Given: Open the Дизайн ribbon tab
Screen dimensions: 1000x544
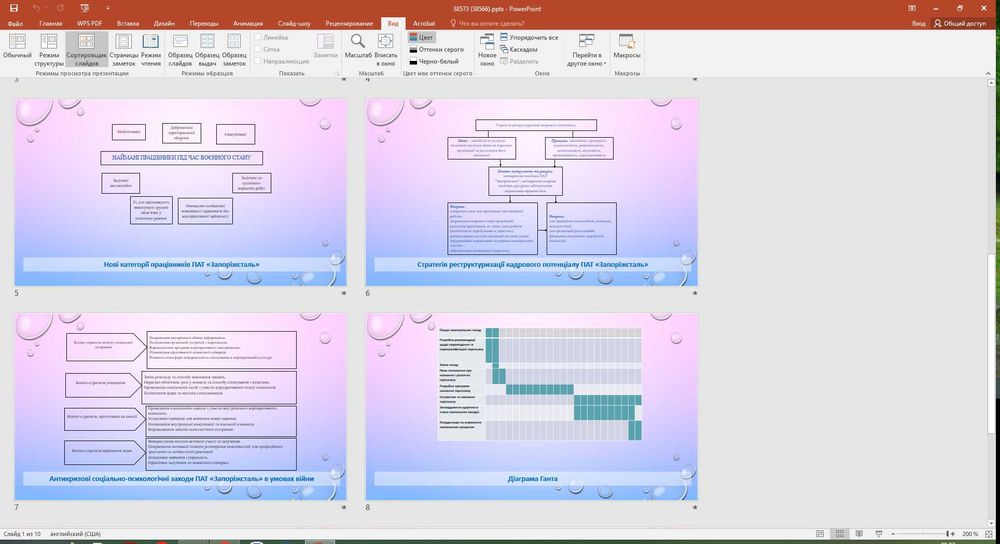Looking at the screenshot, I should tap(164, 24).
